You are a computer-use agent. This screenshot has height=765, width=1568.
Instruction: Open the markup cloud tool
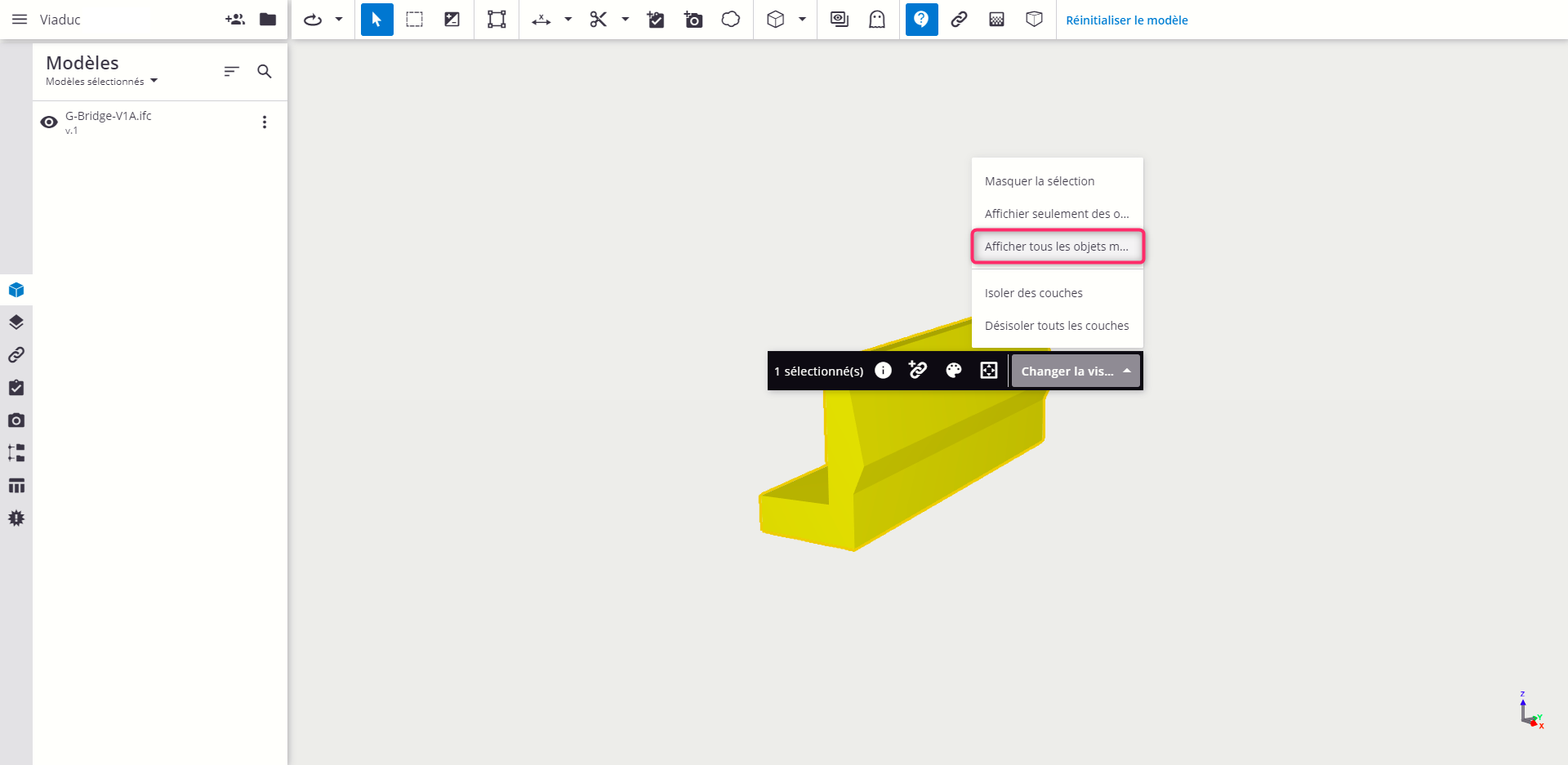730,19
